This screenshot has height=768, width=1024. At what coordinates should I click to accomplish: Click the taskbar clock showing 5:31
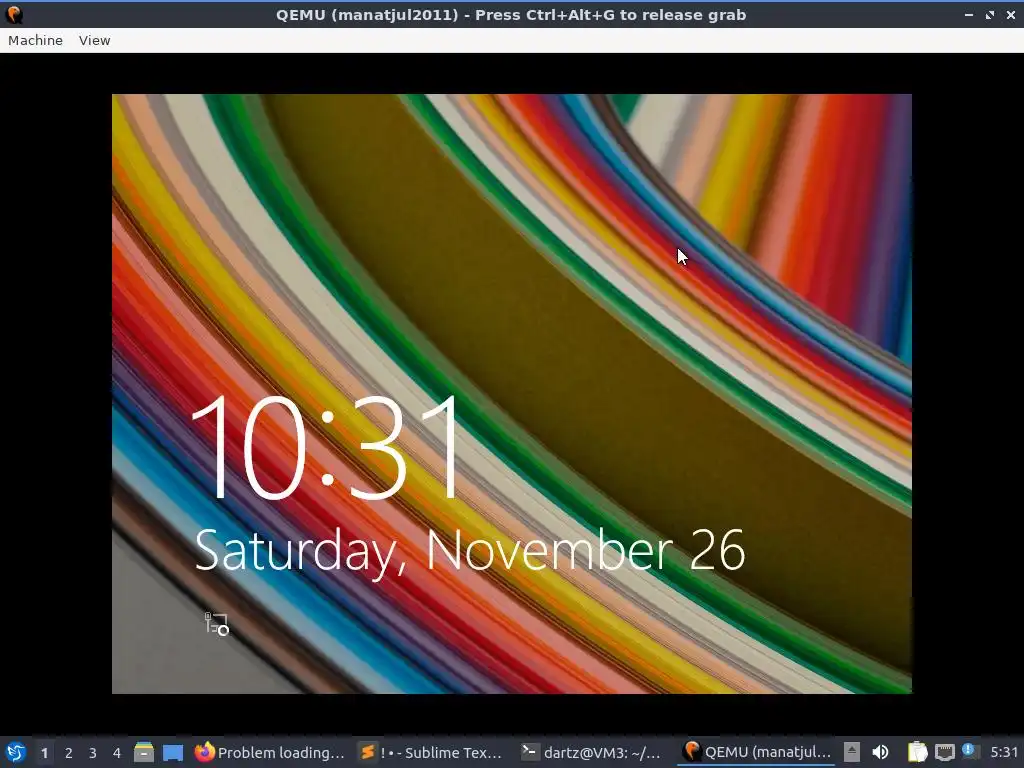pos(1004,752)
